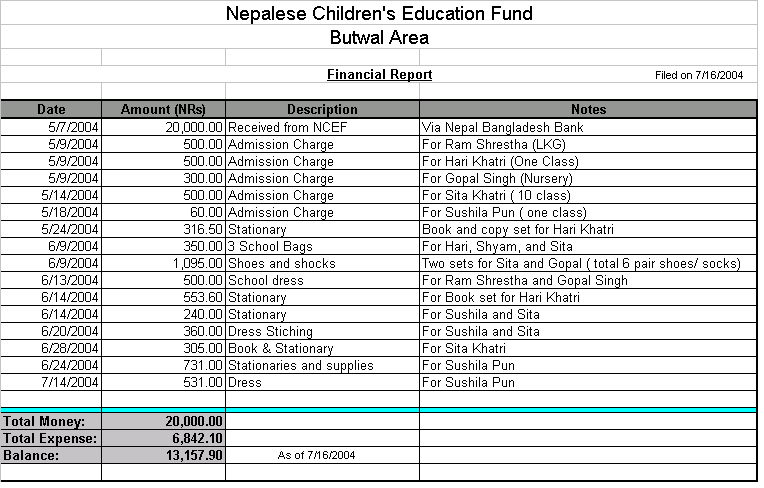Click the 7/14/2004 date cell
764x488 pixels.
pos(51,382)
